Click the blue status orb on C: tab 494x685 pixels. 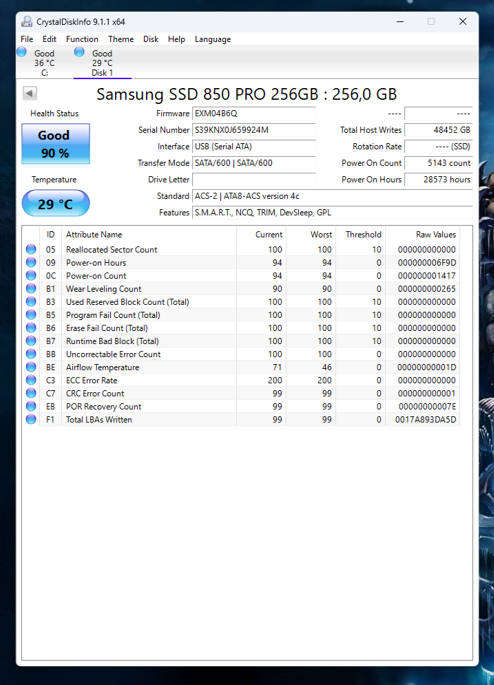pyautogui.click(x=21, y=52)
